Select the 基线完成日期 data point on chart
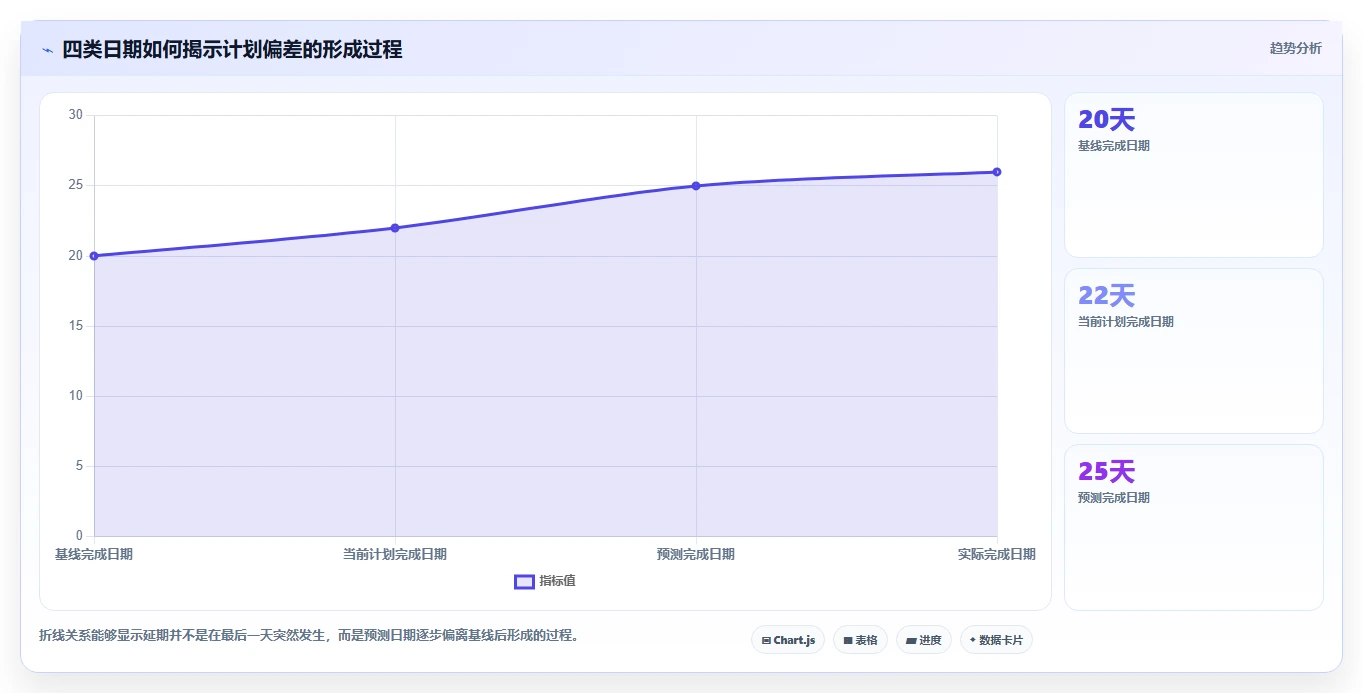 [x=94, y=256]
